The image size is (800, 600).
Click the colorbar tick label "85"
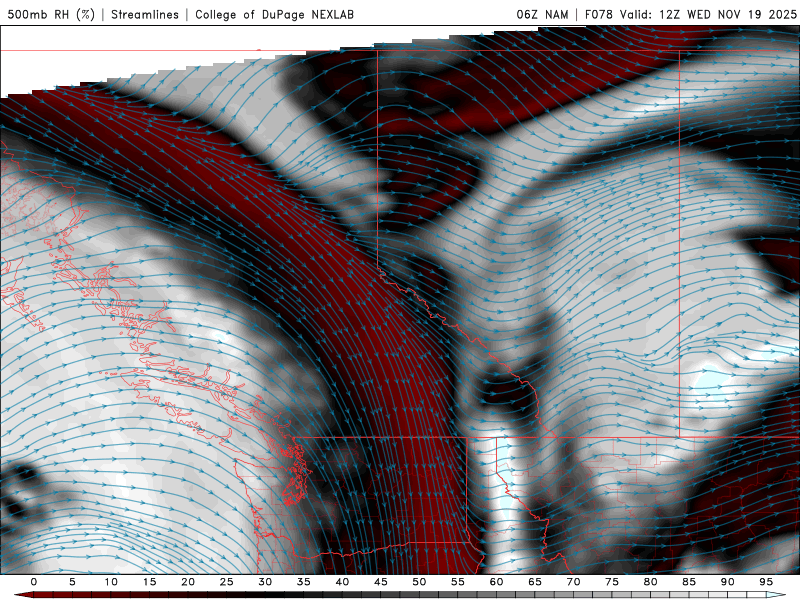point(689,582)
